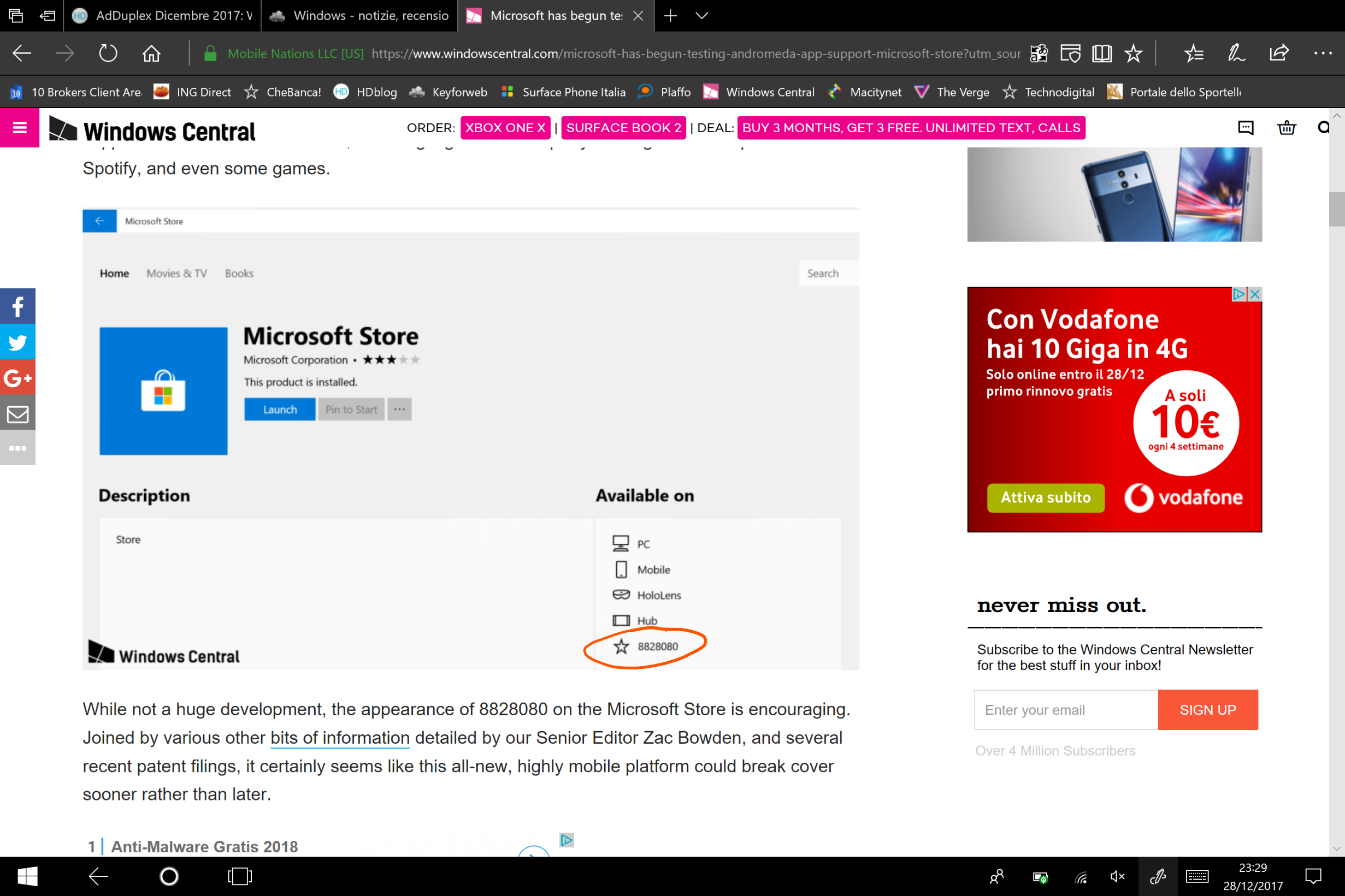
Task: Share article on Facebook
Action: pyautogui.click(x=17, y=306)
